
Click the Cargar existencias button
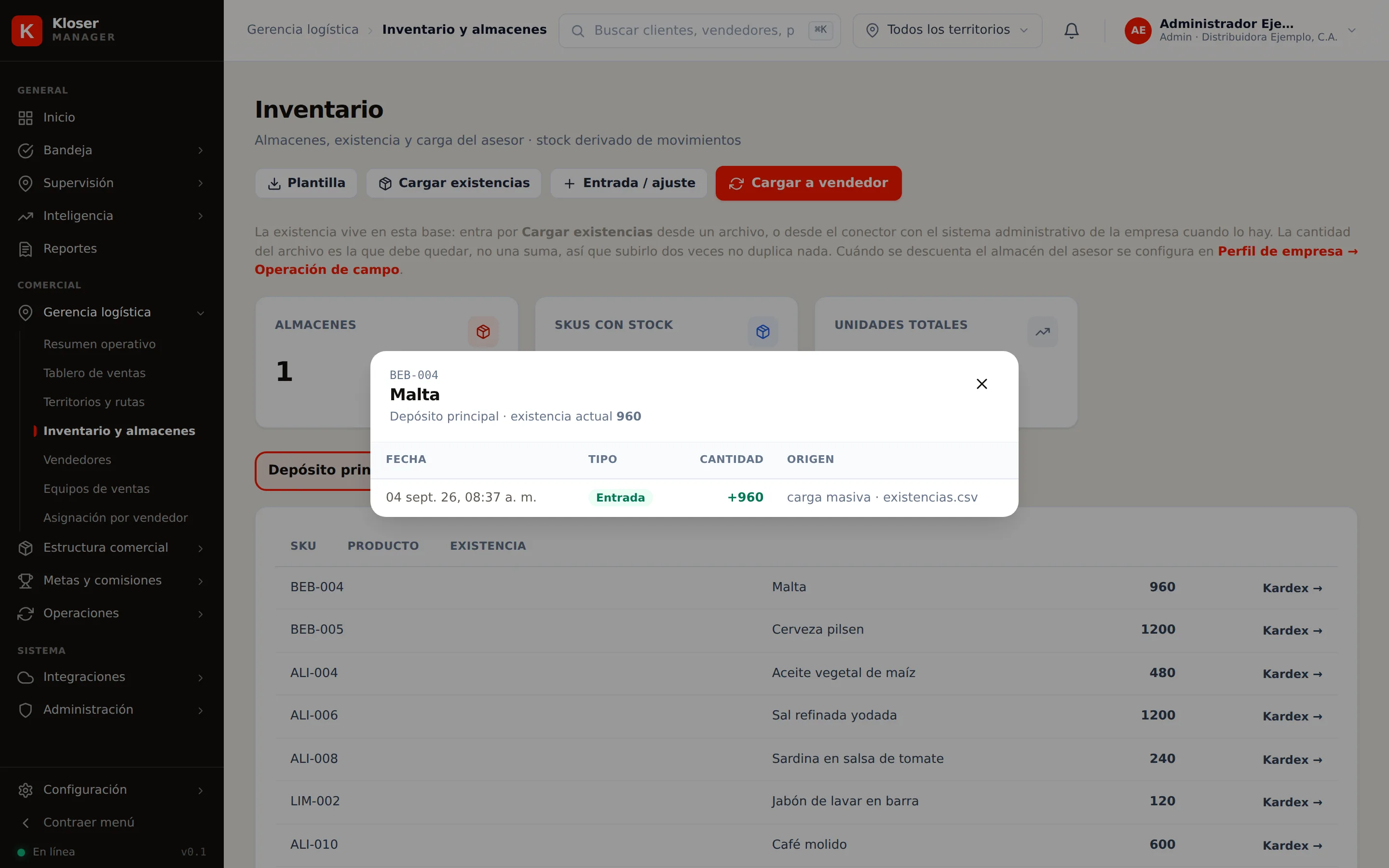click(x=453, y=183)
